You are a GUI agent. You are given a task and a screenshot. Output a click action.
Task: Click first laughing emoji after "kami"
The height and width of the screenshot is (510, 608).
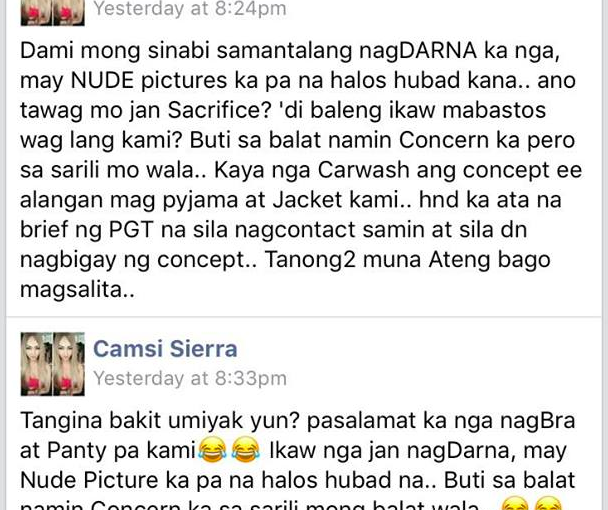point(212,449)
